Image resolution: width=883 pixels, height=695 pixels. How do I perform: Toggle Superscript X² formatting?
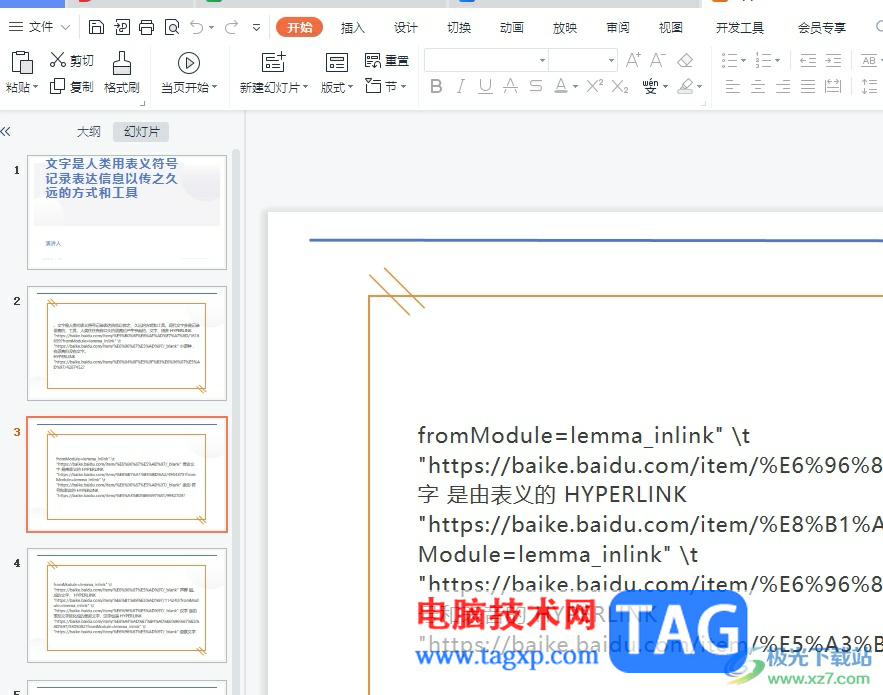pos(595,86)
